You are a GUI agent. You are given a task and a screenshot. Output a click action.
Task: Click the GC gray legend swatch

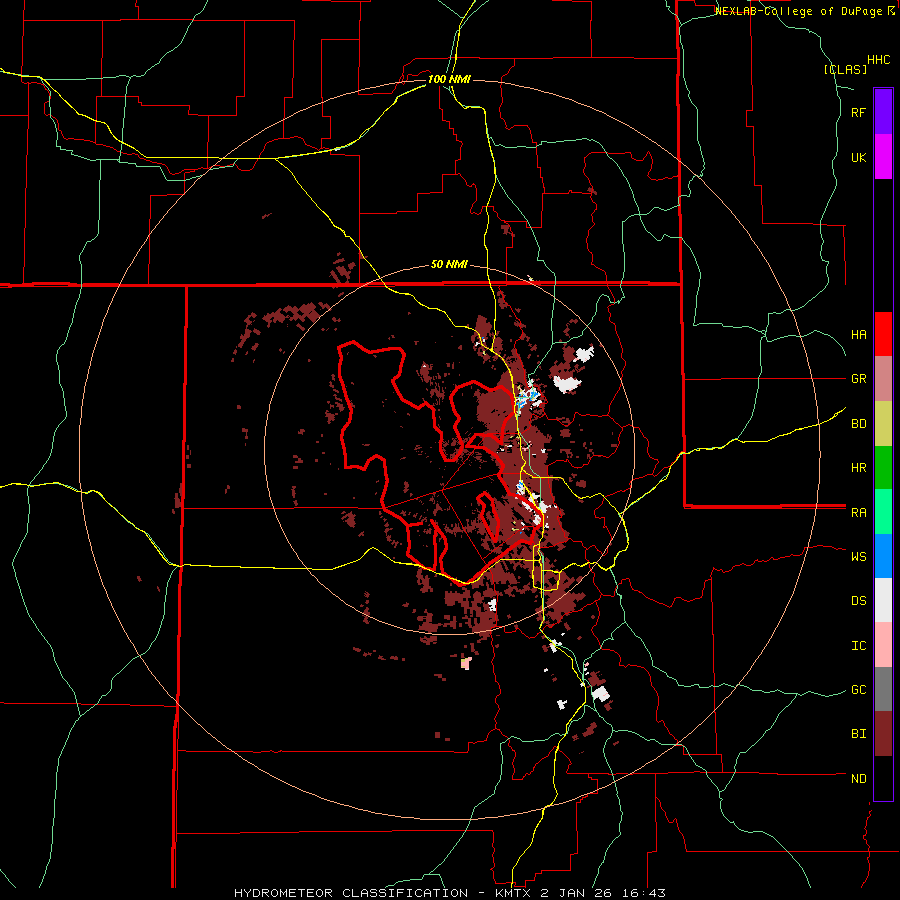pyautogui.click(x=883, y=689)
